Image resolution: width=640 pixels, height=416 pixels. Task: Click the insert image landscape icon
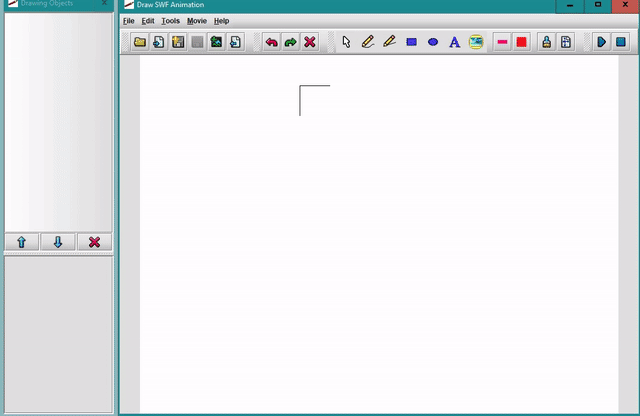216,42
